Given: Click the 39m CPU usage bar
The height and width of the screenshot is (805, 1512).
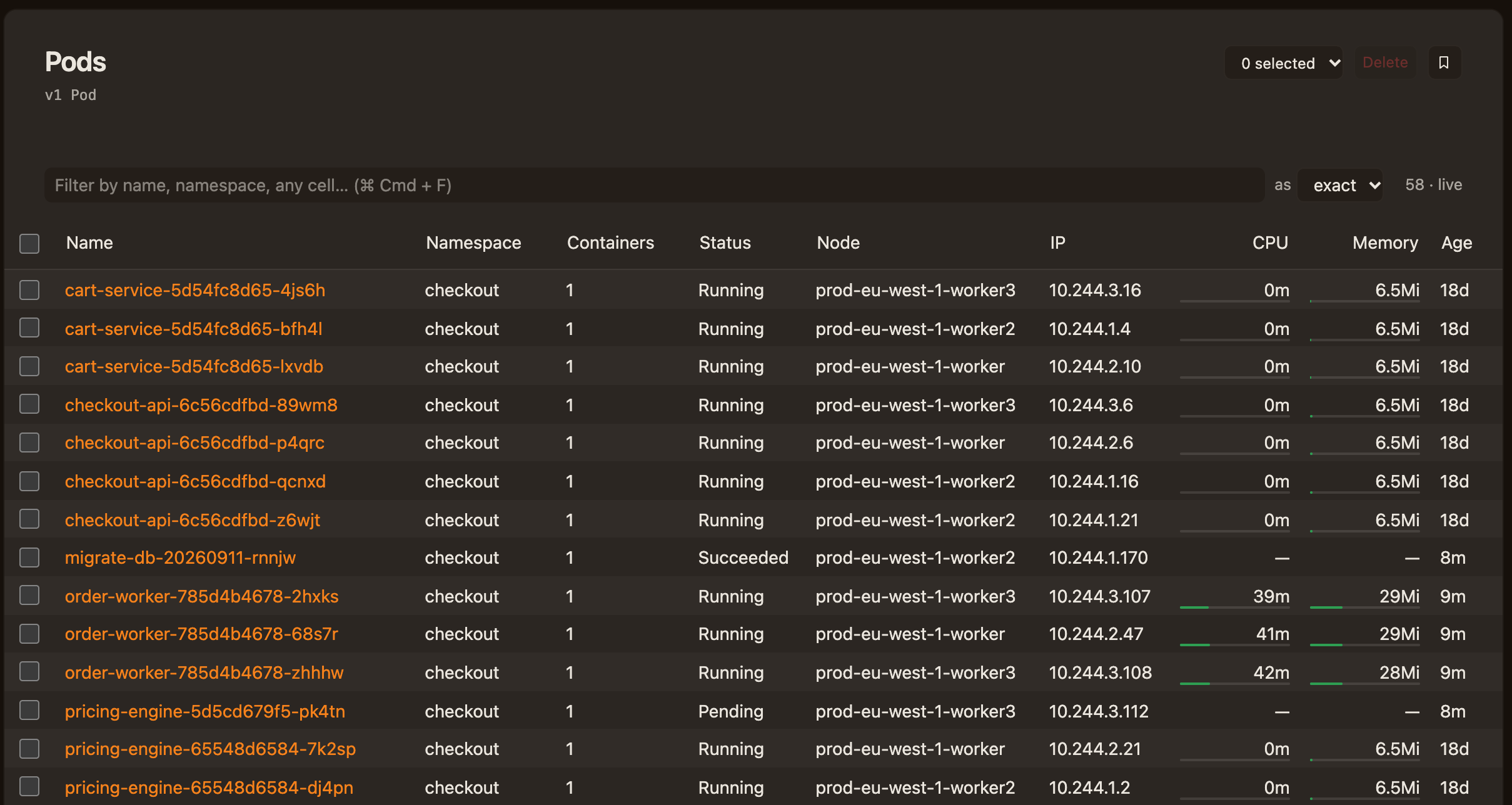Looking at the screenshot, I should pyautogui.click(x=1234, y=607).
